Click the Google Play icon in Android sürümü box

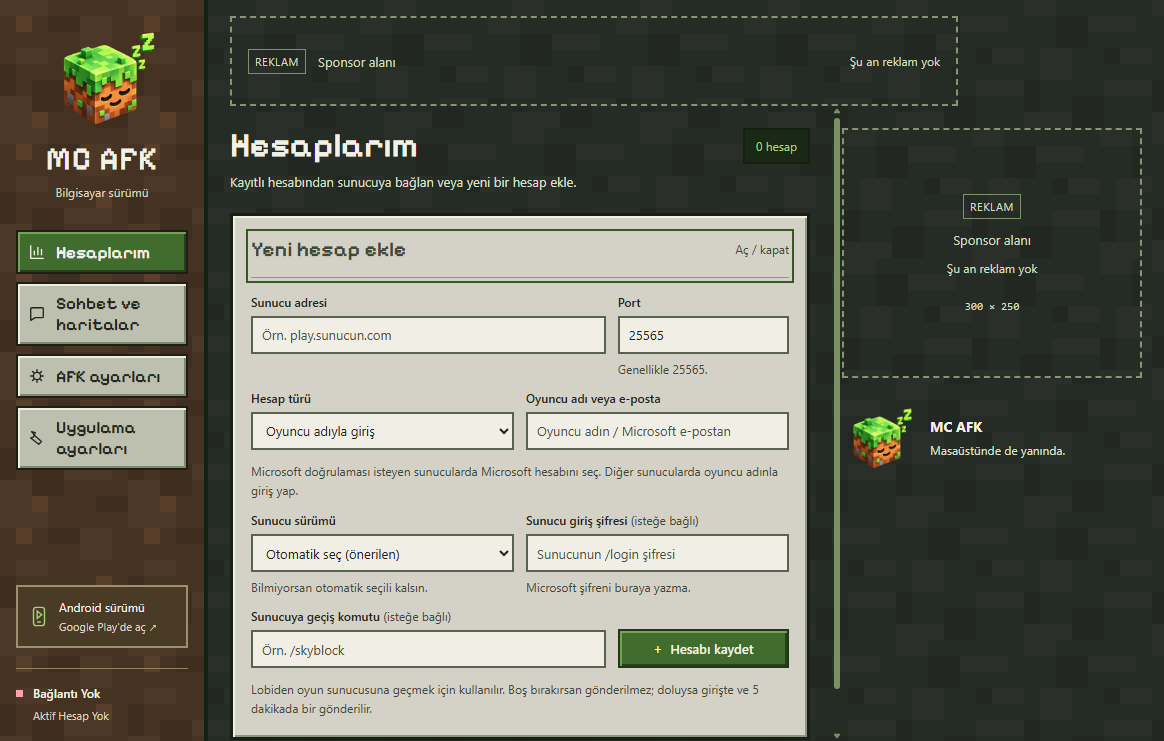pos(39,616)
